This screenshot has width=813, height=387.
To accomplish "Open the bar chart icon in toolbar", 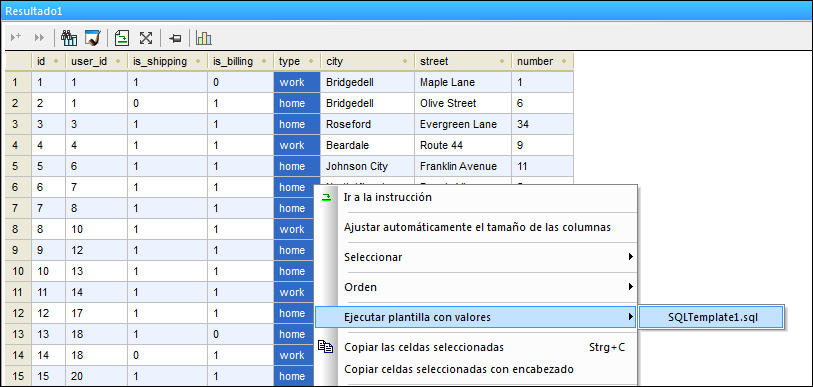I will (204, 37).
